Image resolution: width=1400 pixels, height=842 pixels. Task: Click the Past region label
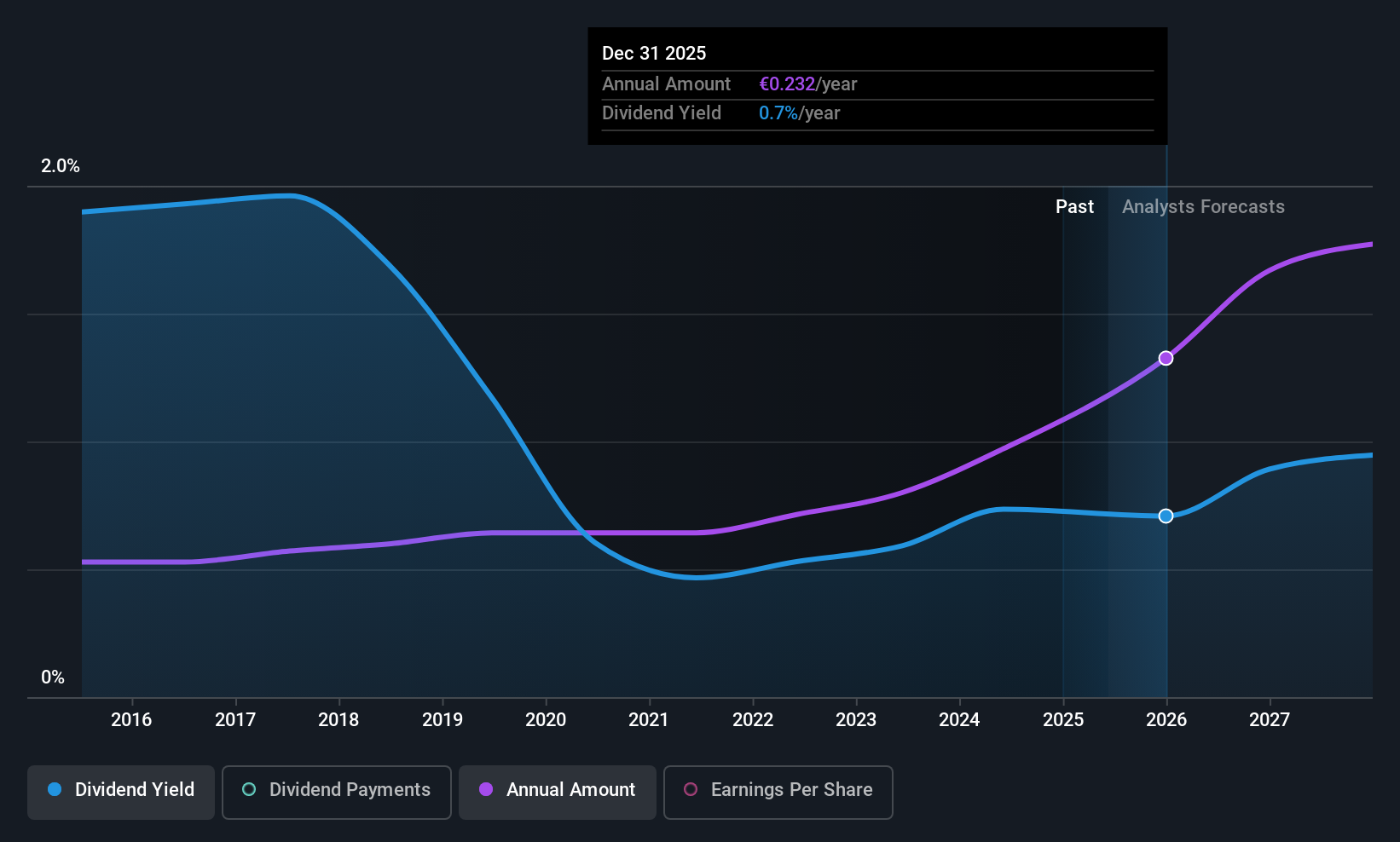(1074, 207)
